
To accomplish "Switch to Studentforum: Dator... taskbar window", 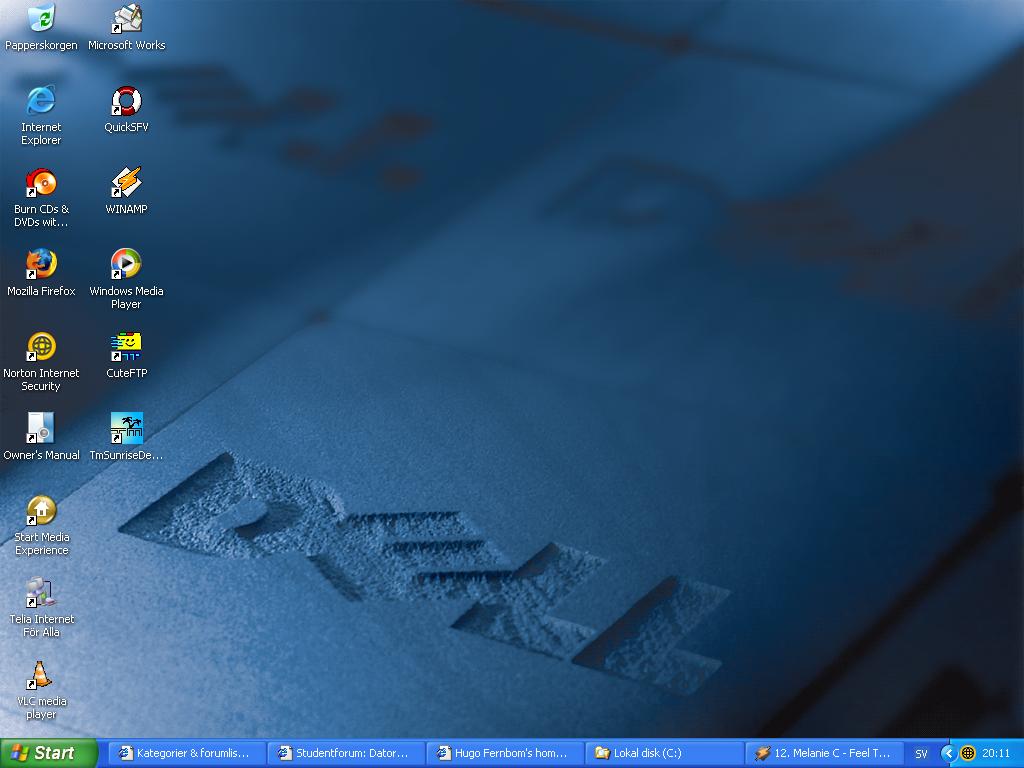I will [346, 753].
